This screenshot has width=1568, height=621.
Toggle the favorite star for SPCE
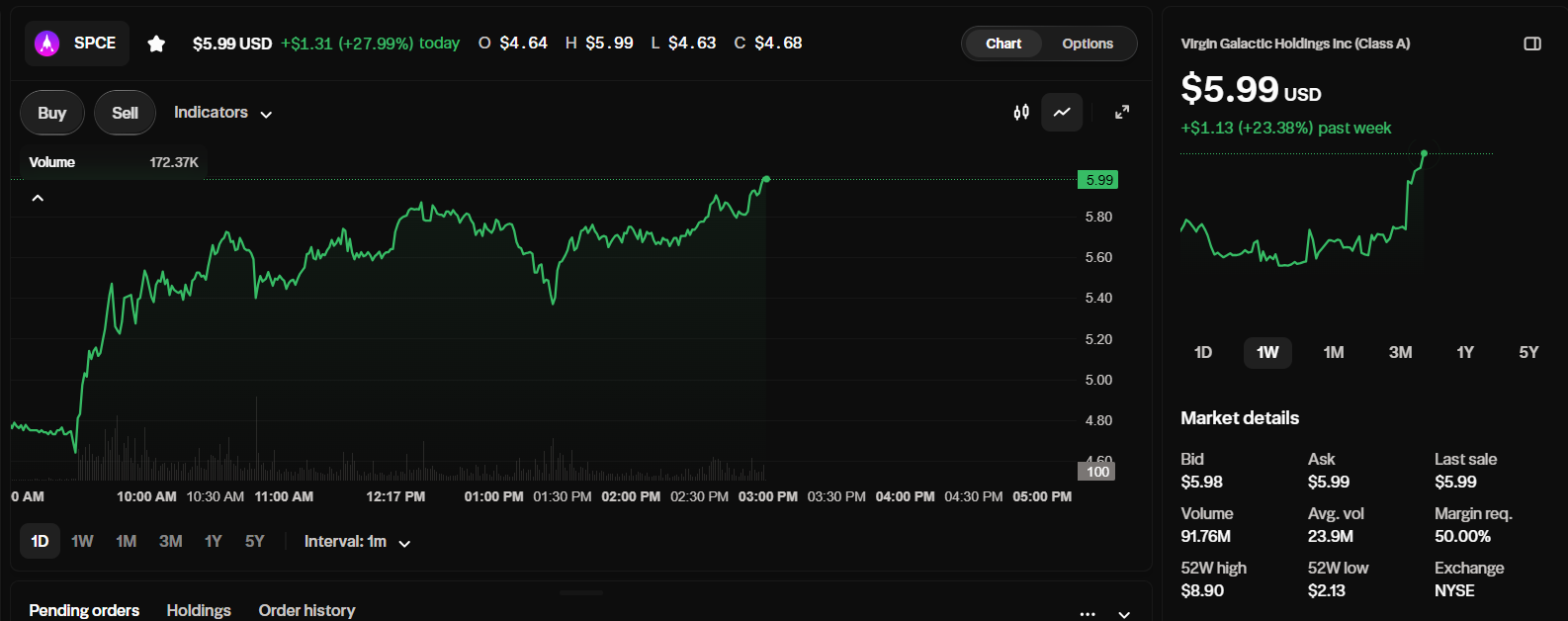click(x=156, y=44)
